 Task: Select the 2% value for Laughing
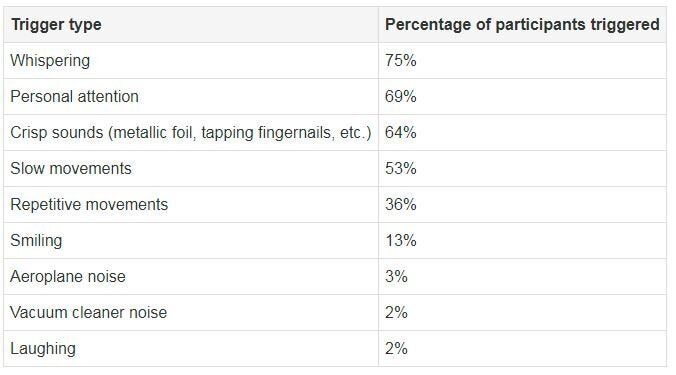tap(522, 348)
